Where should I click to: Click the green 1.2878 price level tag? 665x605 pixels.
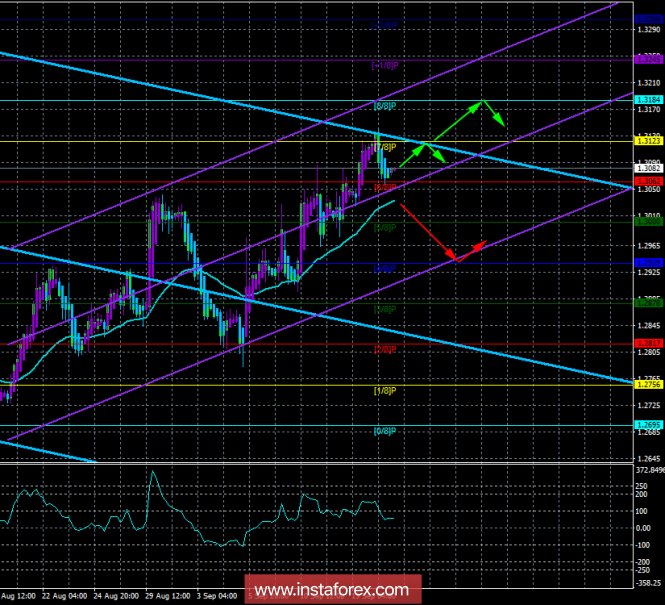[648, 303]
